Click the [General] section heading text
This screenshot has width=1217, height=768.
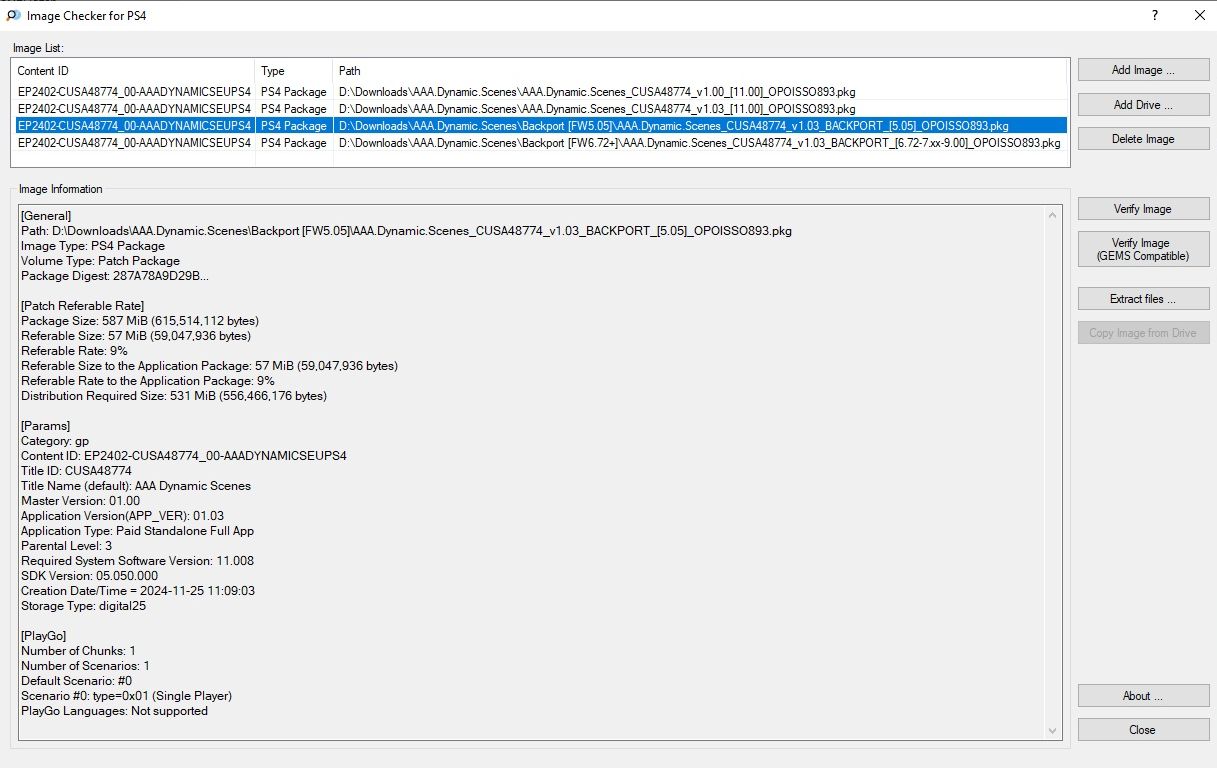click(x=46, y=216)
